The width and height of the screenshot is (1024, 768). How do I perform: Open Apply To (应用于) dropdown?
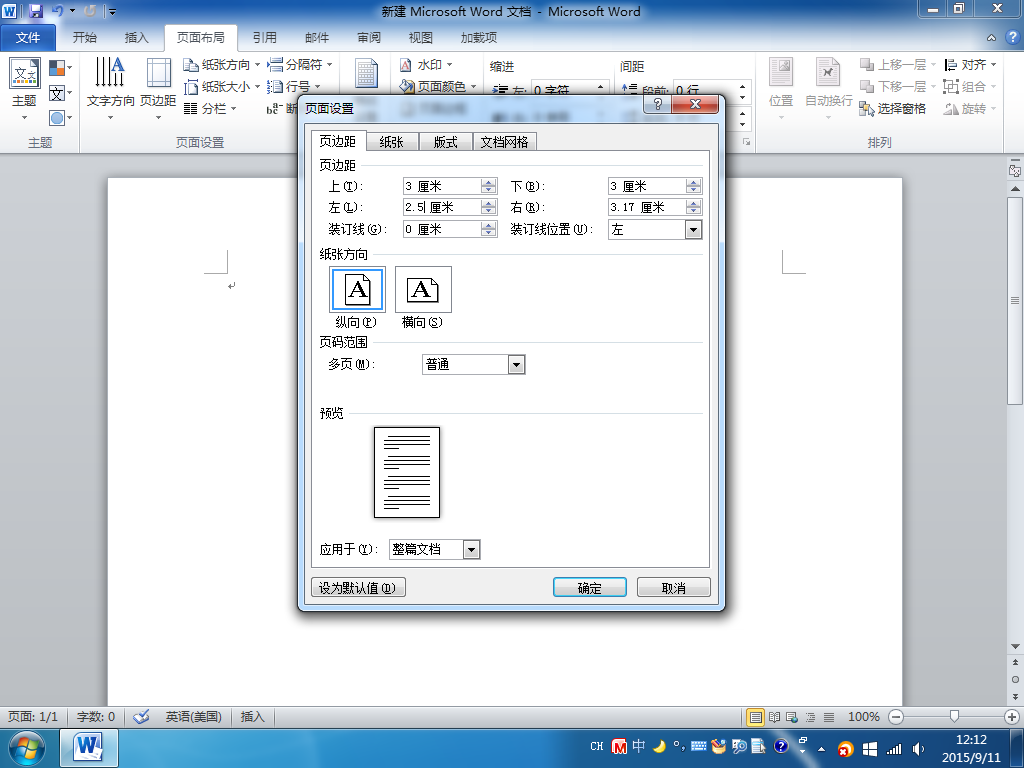point(472,549)
